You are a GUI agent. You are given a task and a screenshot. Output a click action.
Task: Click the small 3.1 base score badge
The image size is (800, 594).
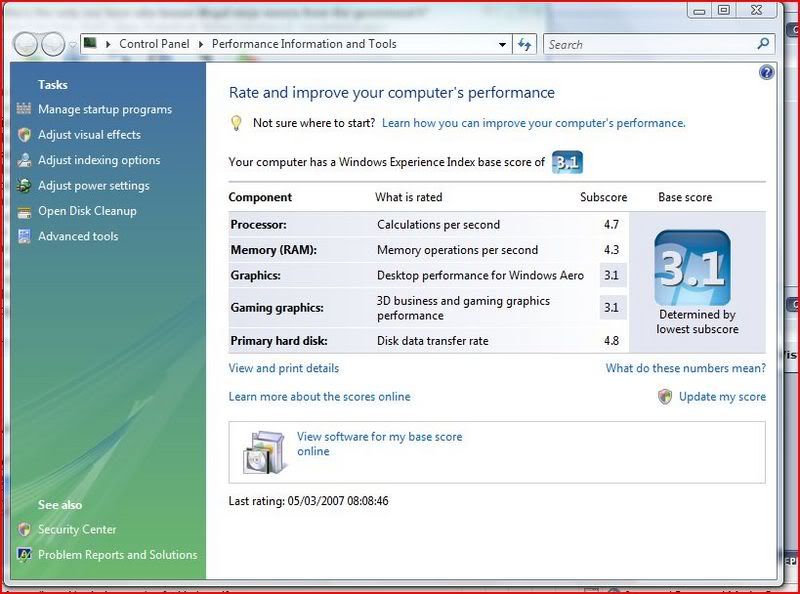click(x=567, y=162)
